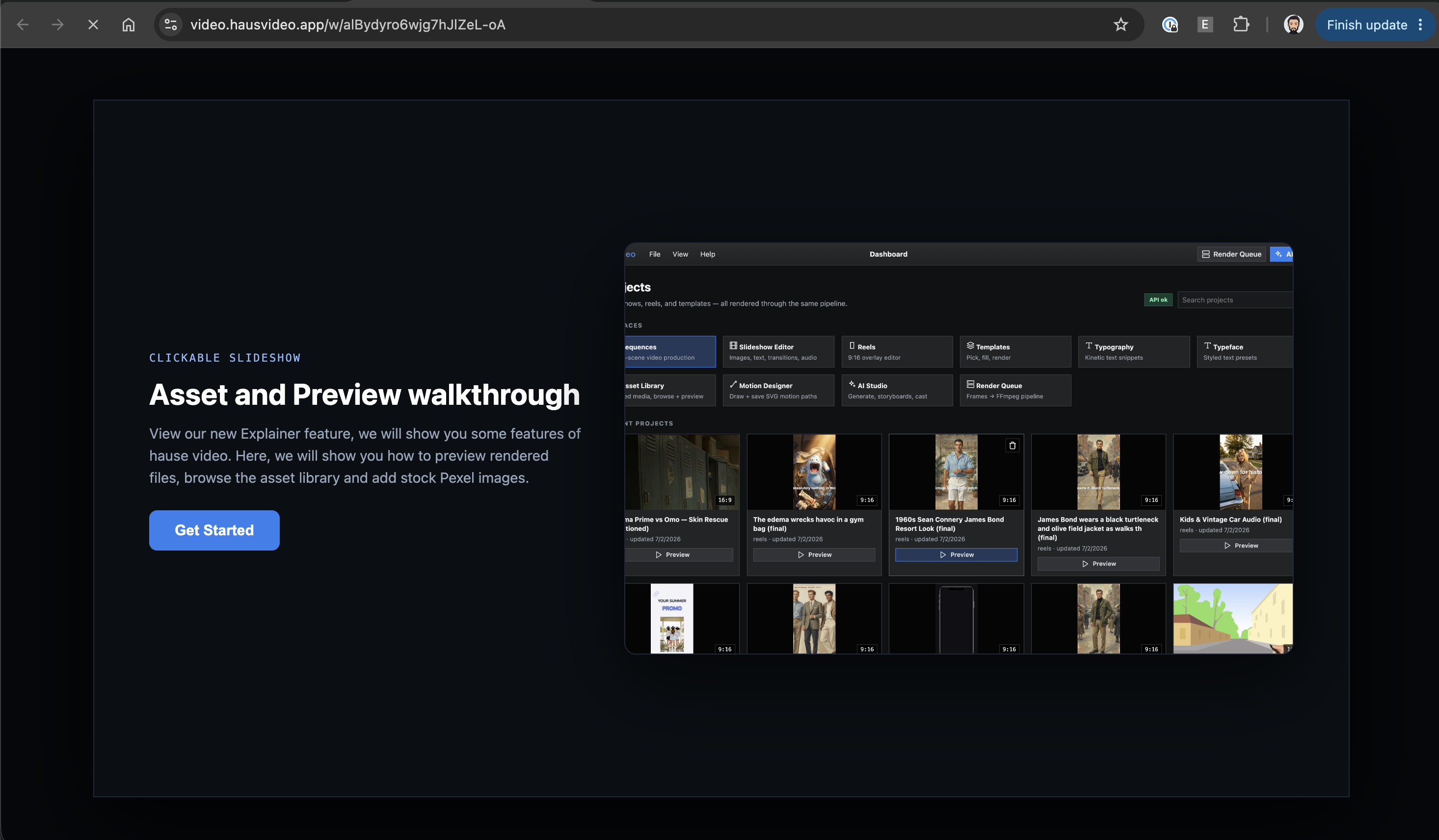This screenshot has width=1439, height=840.
Task: Click the '1960s Sean Connery James Bond Resort Look' title
Action: (x=949, y=524)
